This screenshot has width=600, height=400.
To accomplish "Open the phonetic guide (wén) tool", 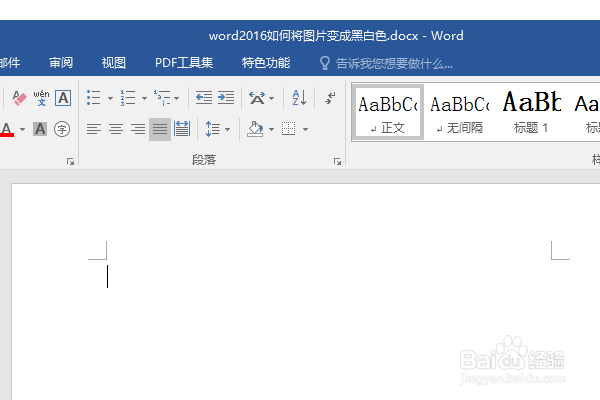I will point(41,98).
